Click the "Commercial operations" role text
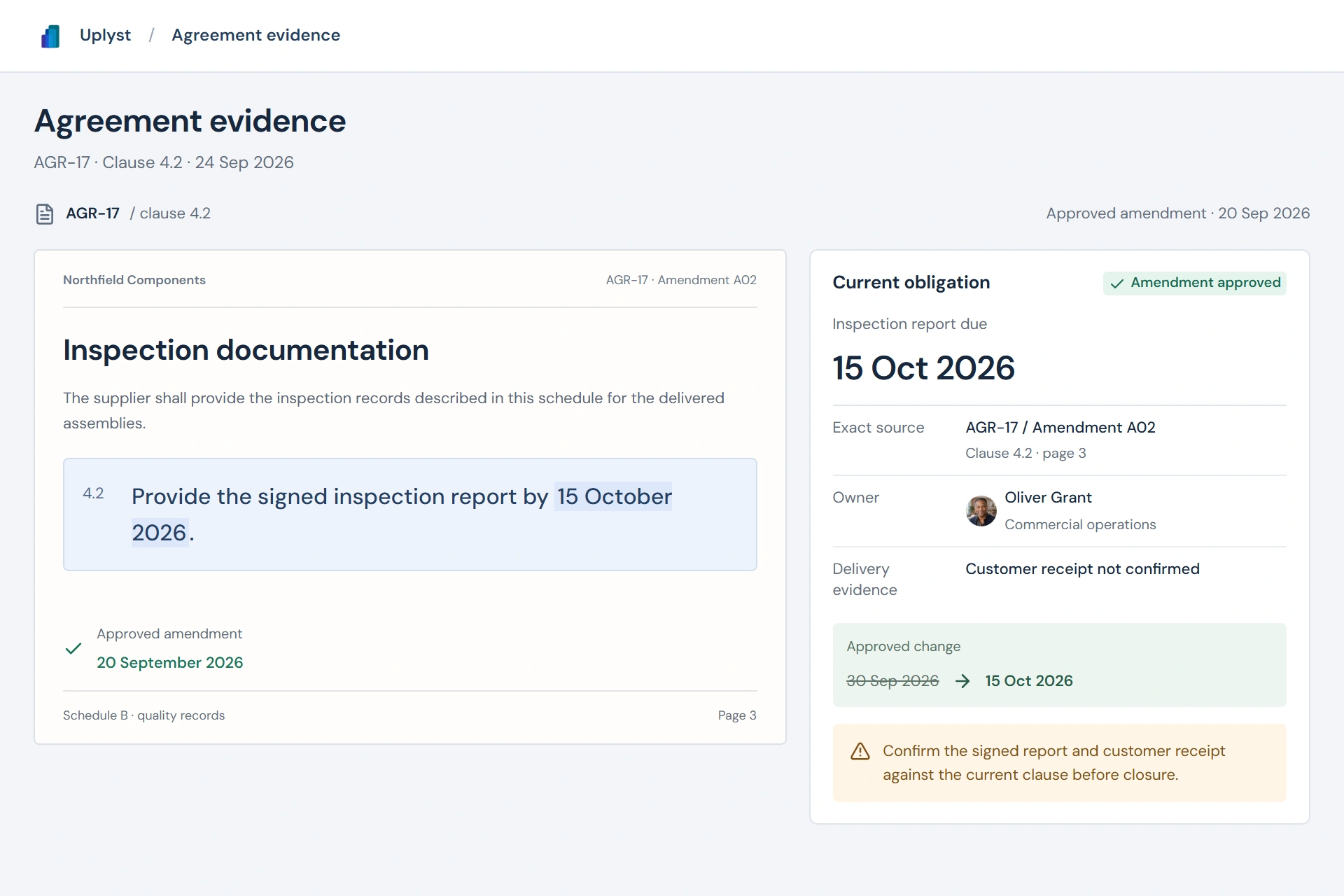Image resolution: width=1344 pixels, height=896 pixels. 1080,524
